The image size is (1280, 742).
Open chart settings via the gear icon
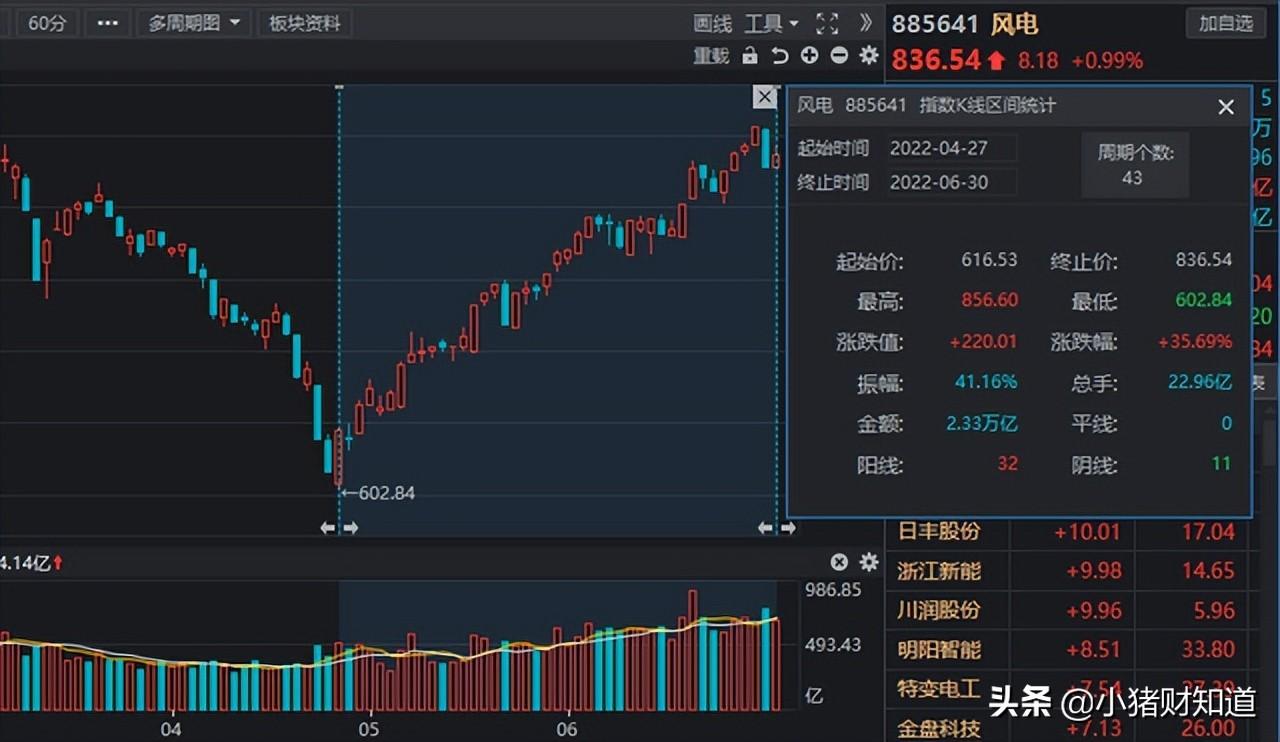868,57
